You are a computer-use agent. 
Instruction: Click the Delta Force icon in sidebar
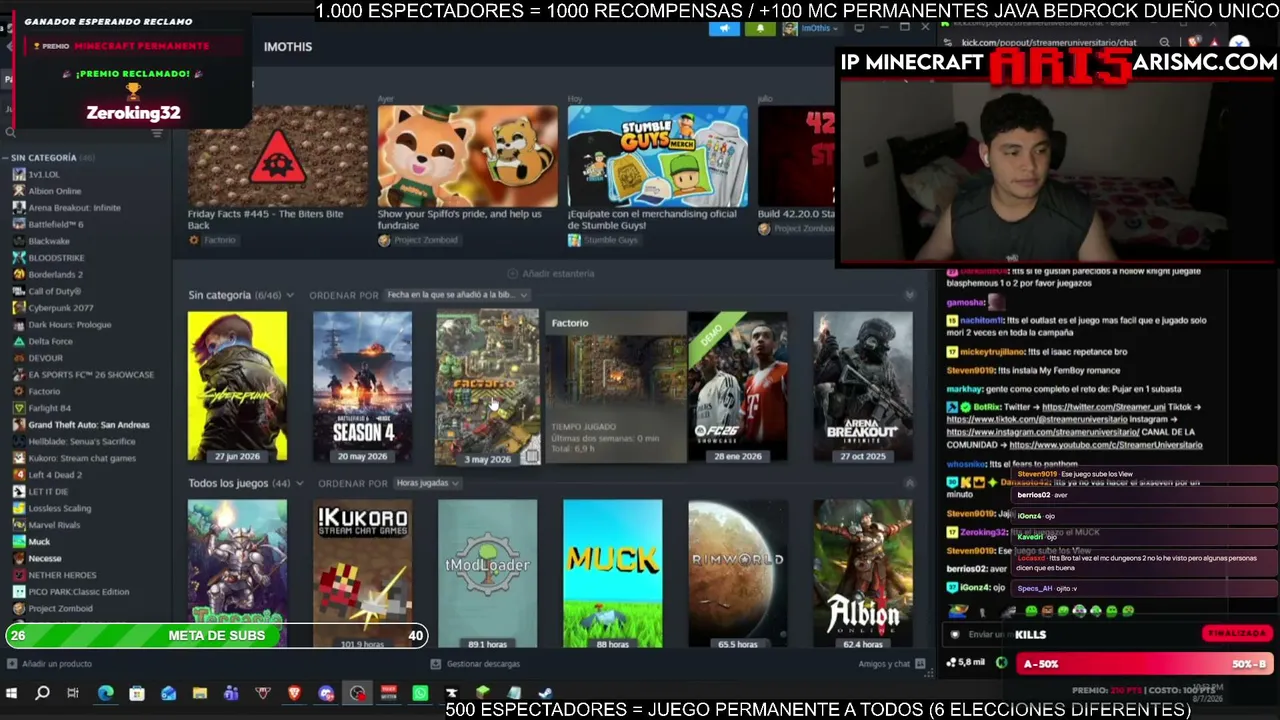(x=19, y=341)
